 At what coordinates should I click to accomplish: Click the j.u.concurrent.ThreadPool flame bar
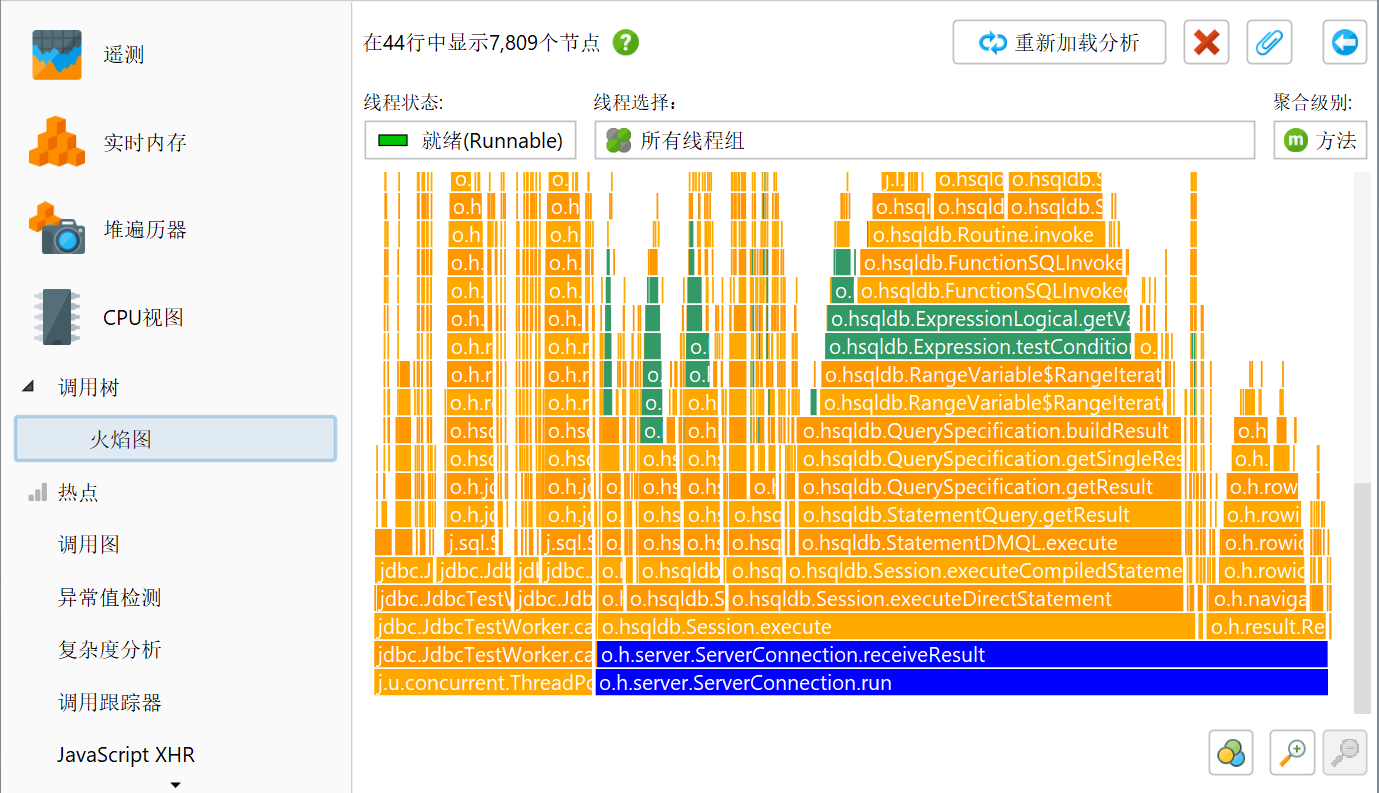click(484, 683)
